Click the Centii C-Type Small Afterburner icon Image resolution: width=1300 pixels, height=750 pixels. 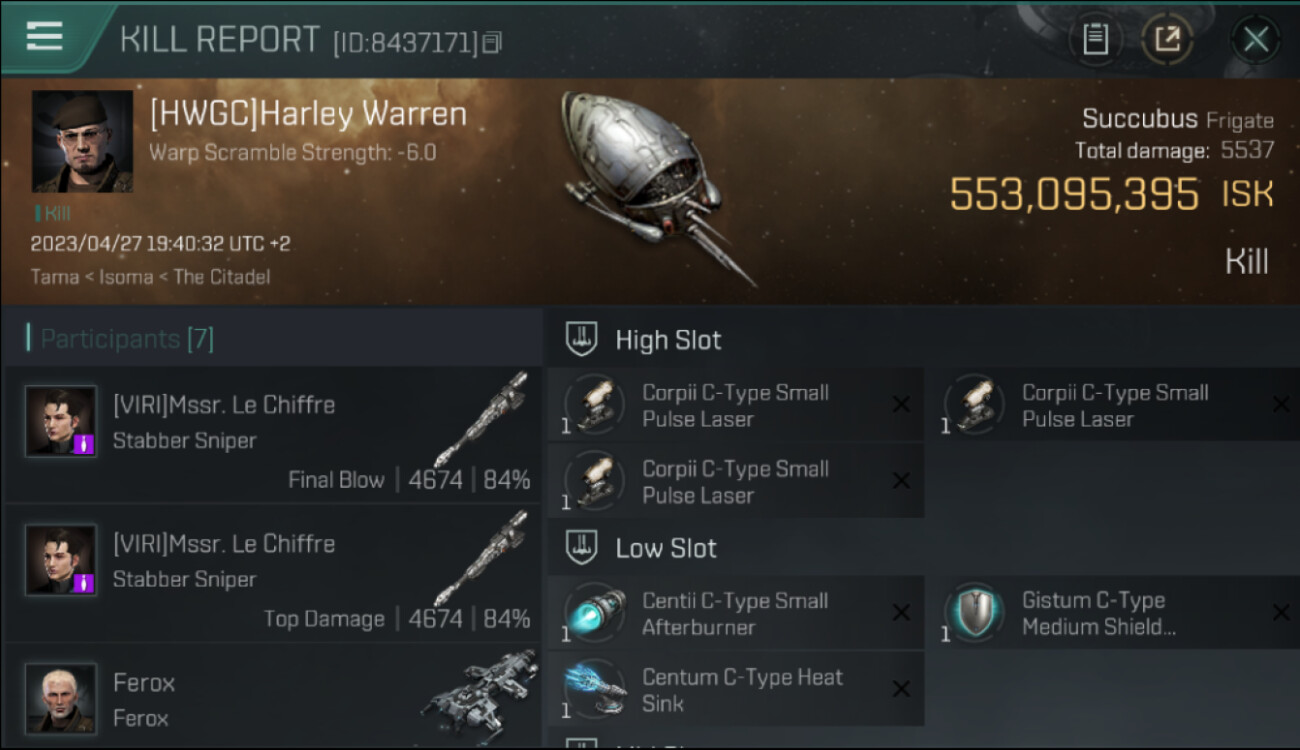pyautogui.click(x=594, y=613)
